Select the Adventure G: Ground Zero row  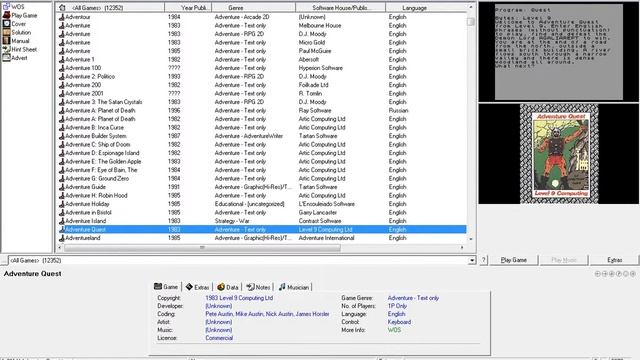262,178
